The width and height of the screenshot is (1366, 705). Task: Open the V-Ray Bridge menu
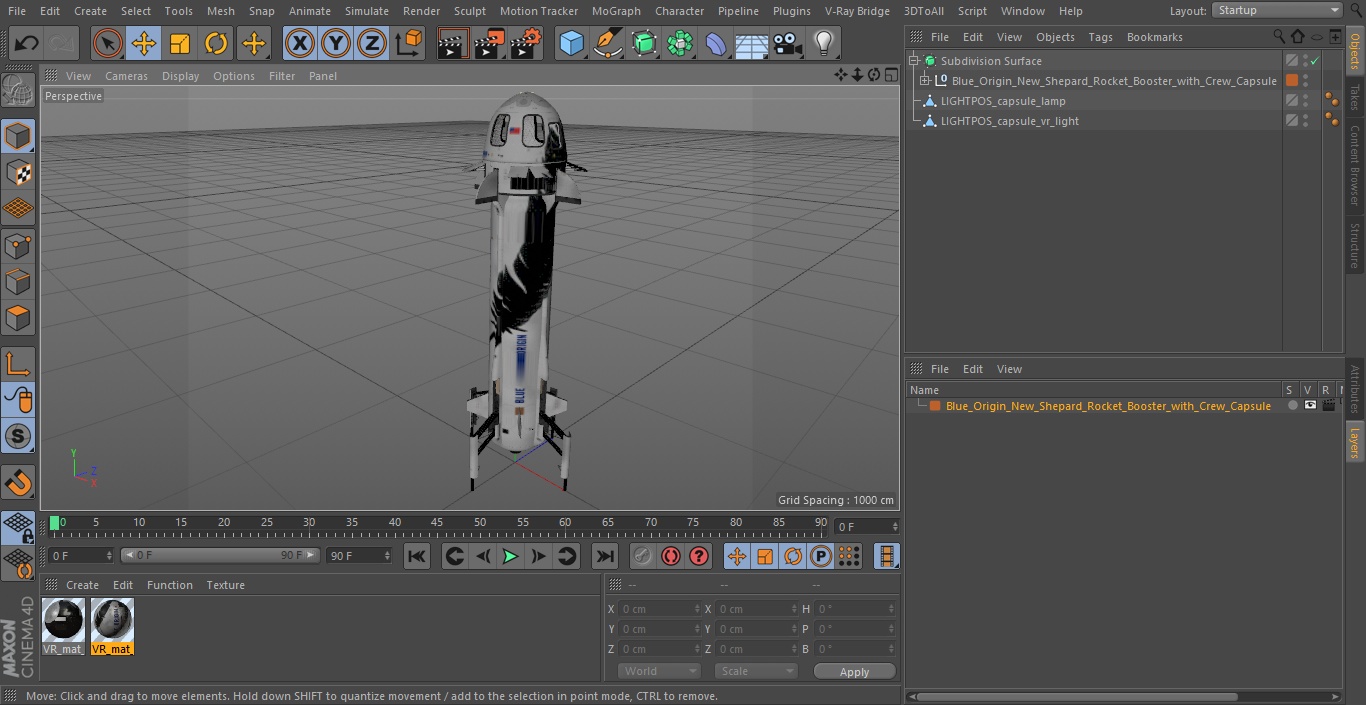click(x=857, y=11)
